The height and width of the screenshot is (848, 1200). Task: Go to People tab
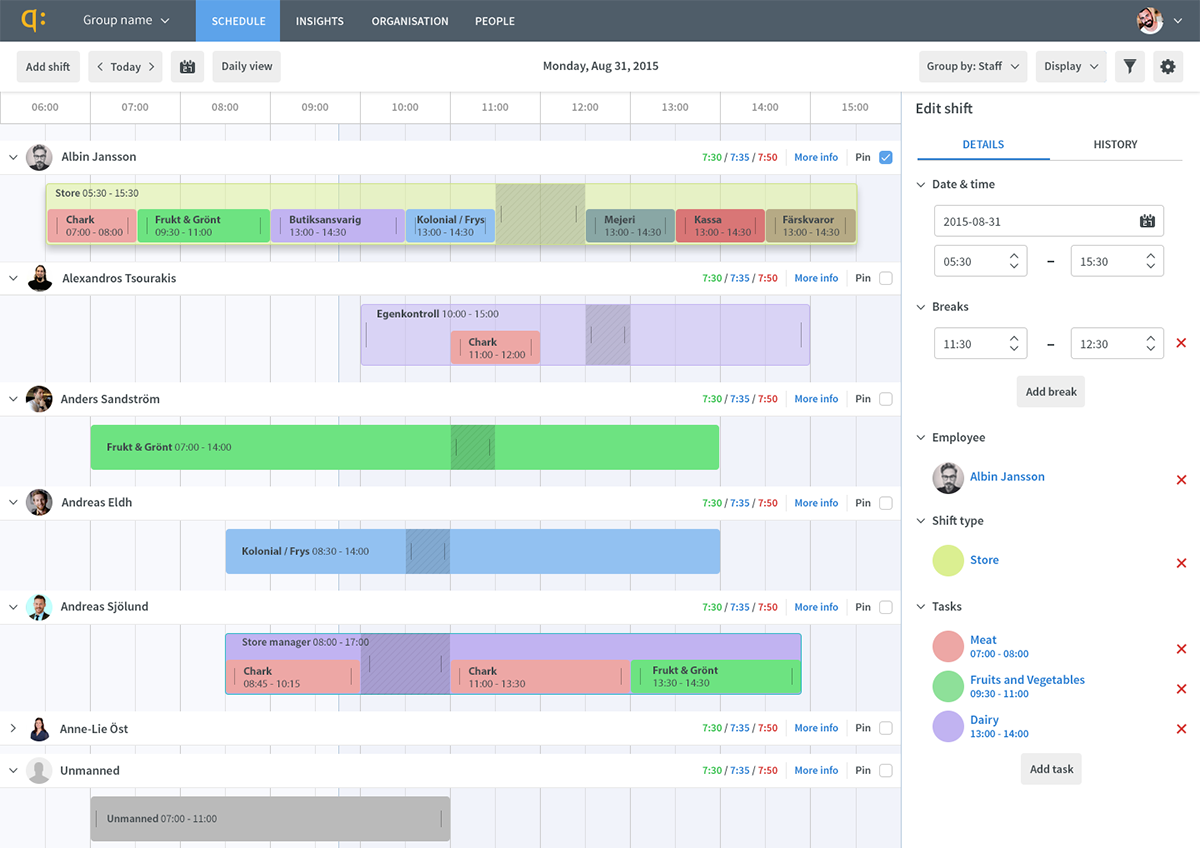tap(495, 21)
